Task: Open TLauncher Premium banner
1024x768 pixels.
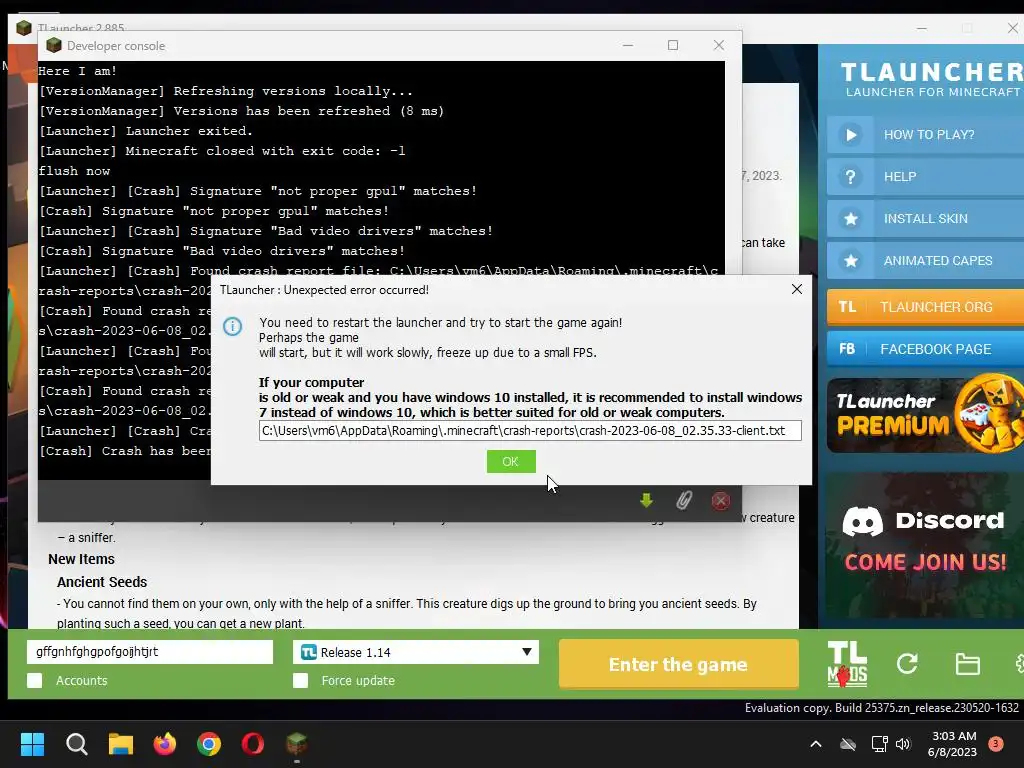Action: [925, 414]
